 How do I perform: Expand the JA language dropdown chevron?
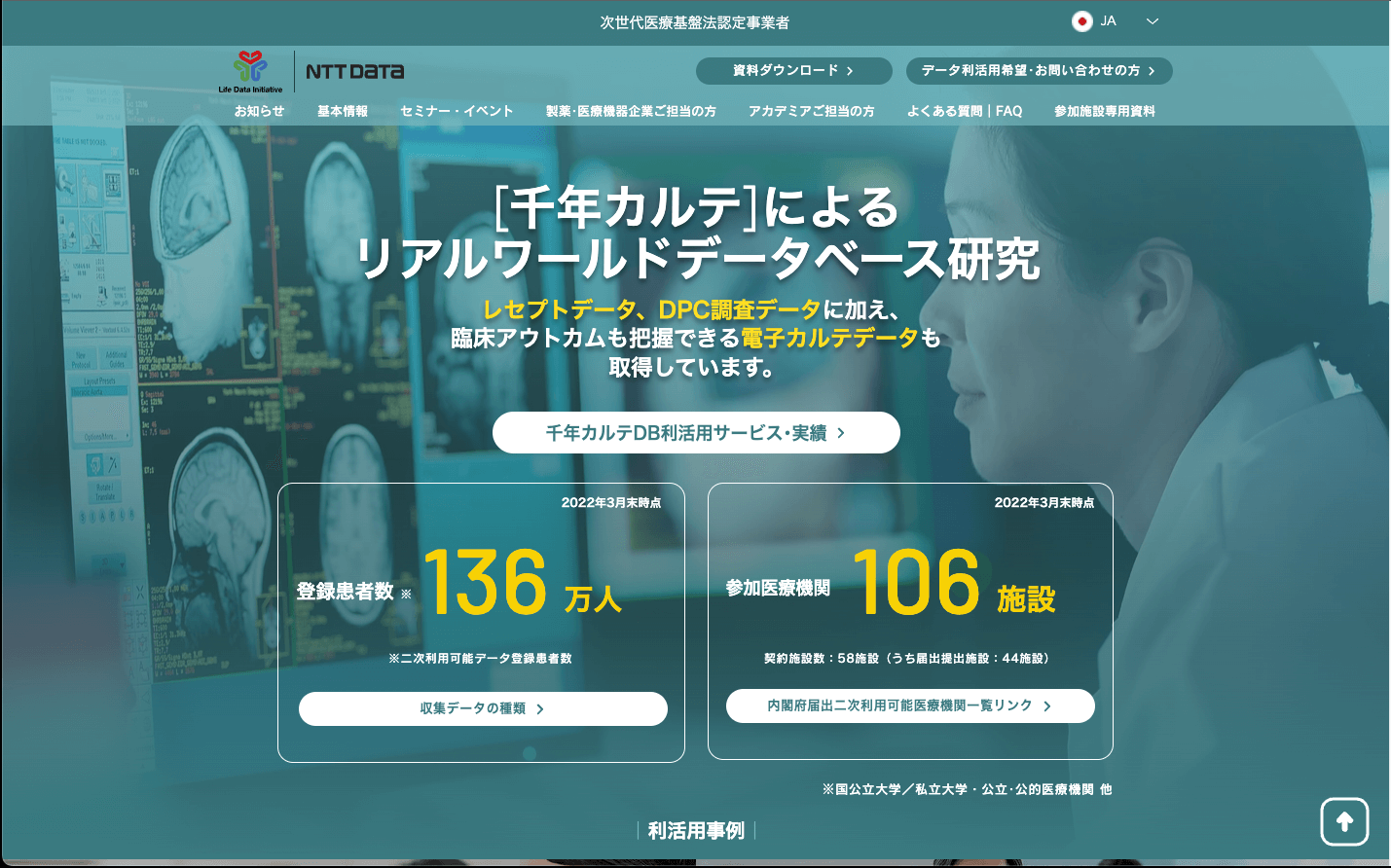tap(1153, 21)
